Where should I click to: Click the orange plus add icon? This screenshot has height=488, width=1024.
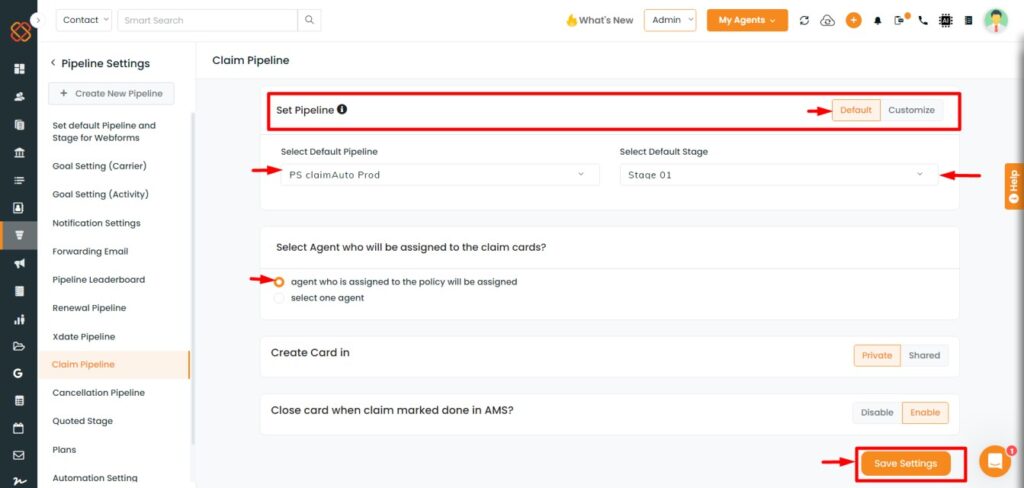pyautogui.click(x=853, y=20)
